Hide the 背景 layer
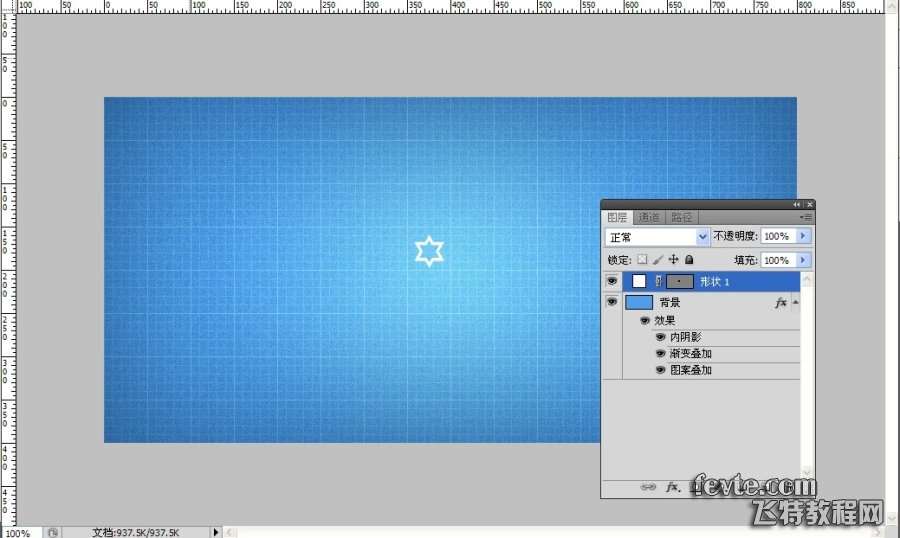The width and height of the screenshot is (900, 538). 612,301
